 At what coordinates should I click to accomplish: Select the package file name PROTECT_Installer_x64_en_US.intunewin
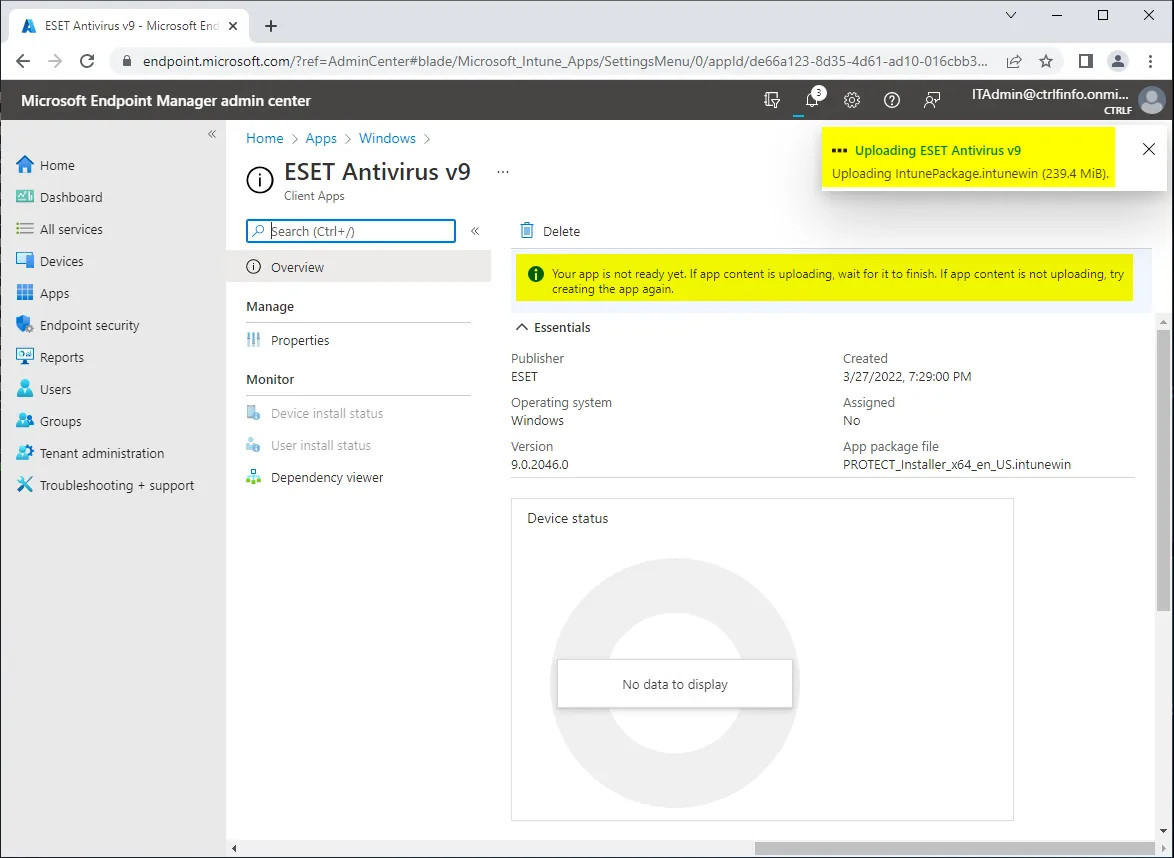(957, 464)
